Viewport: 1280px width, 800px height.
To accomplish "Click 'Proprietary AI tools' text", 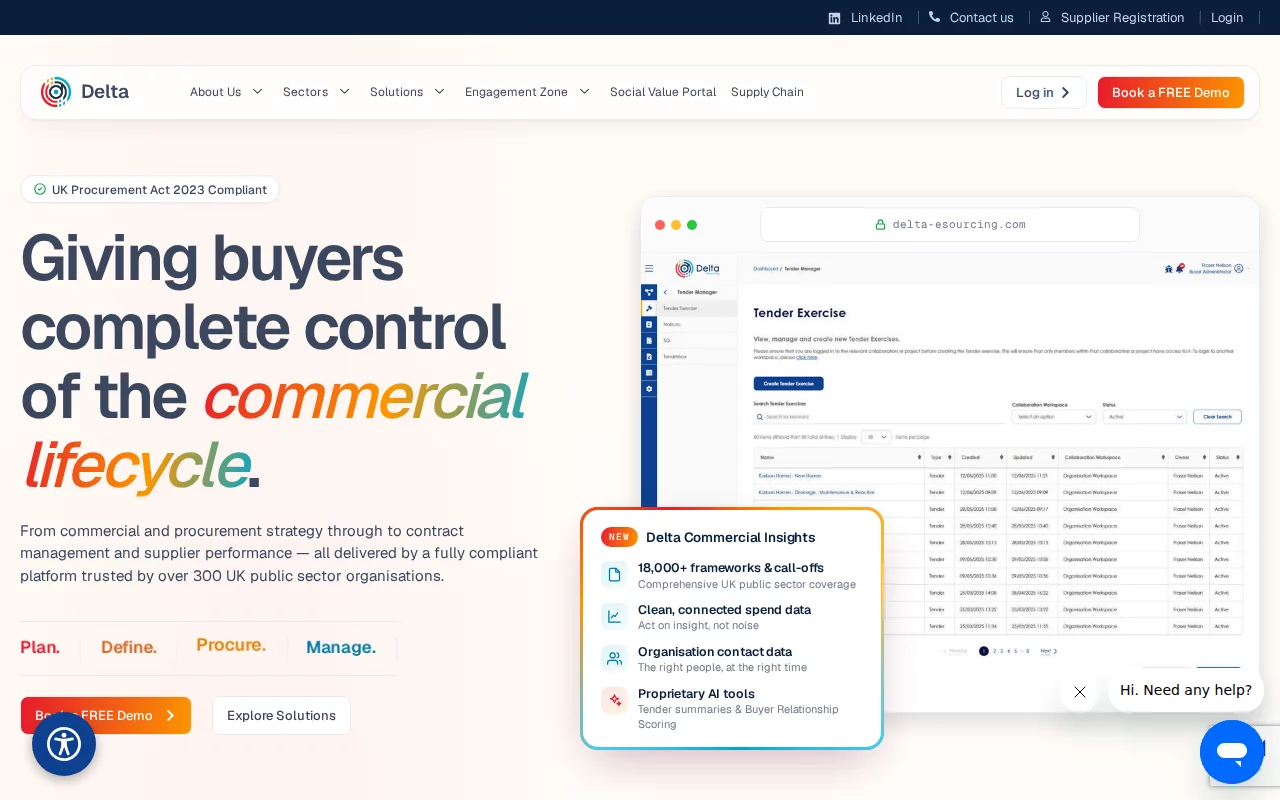I will (x=696, y=693).
